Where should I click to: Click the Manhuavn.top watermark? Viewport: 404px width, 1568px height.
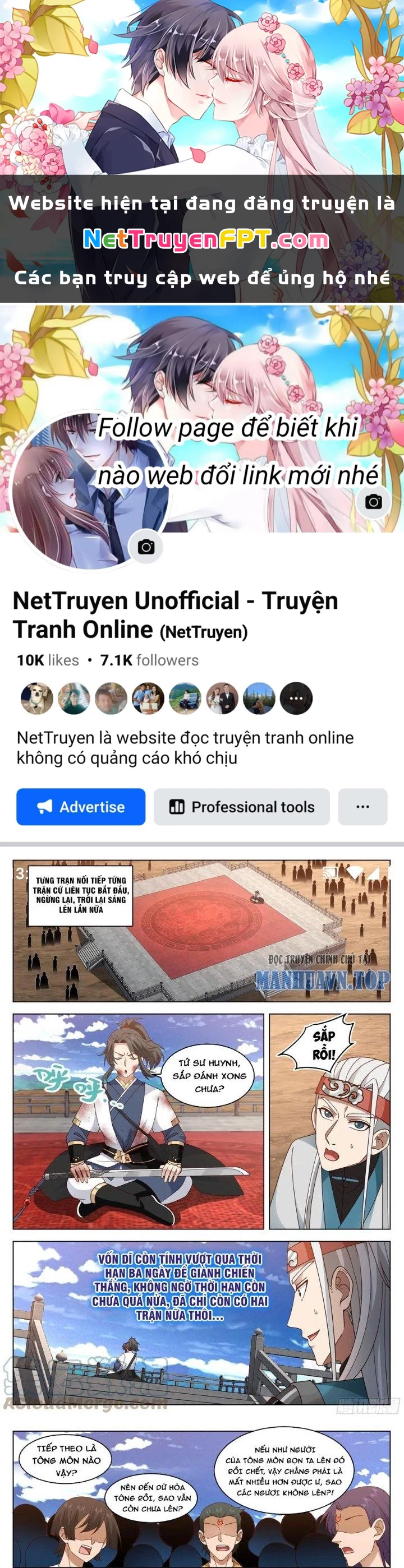click(322, 979)
